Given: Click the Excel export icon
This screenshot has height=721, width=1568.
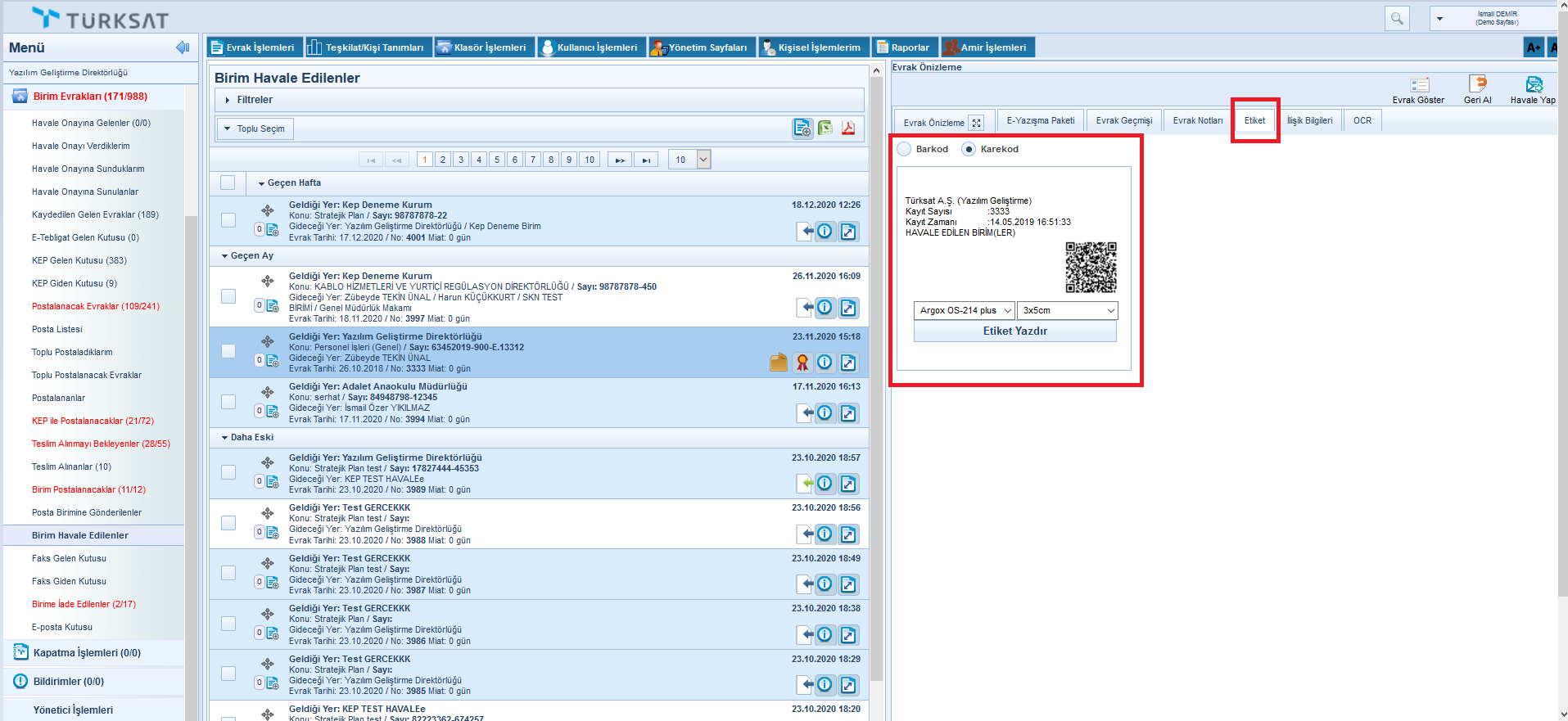Looking at the screenshot, I should pyautogui.click(x=825, y=128).
